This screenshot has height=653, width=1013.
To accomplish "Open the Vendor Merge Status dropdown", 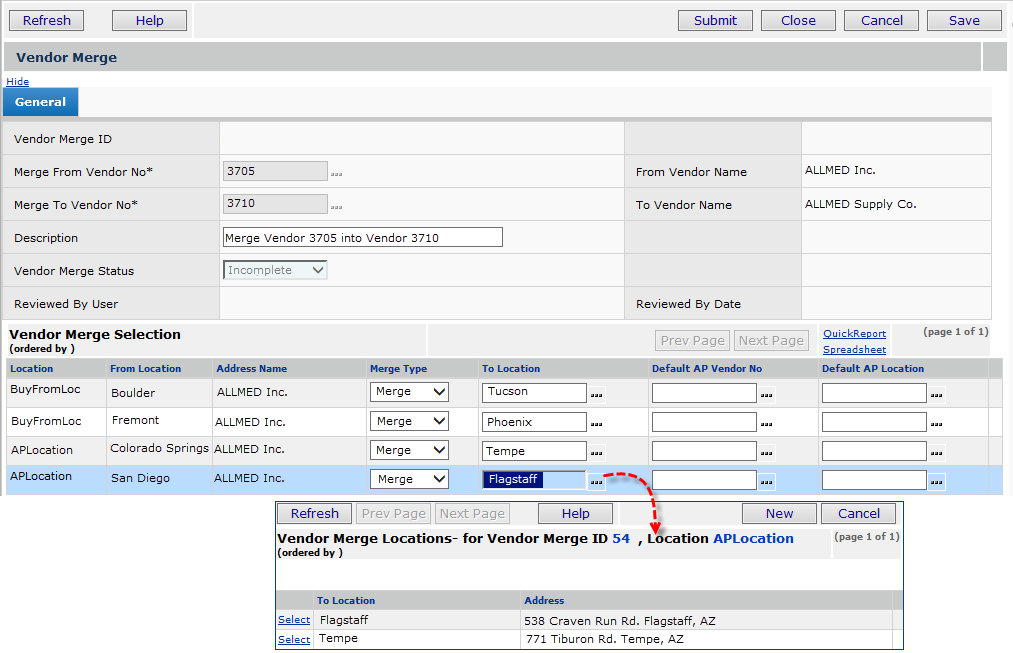I will pos(275,270).
